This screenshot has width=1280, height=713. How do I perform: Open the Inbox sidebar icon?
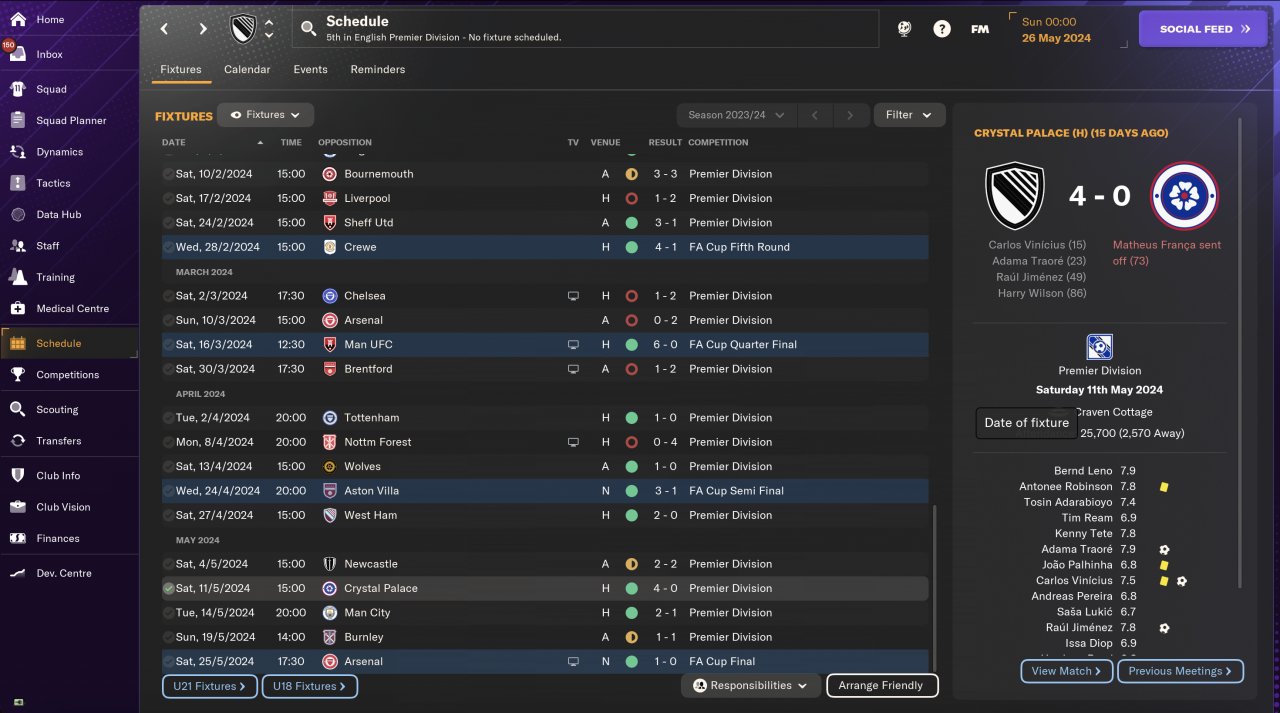17,54
